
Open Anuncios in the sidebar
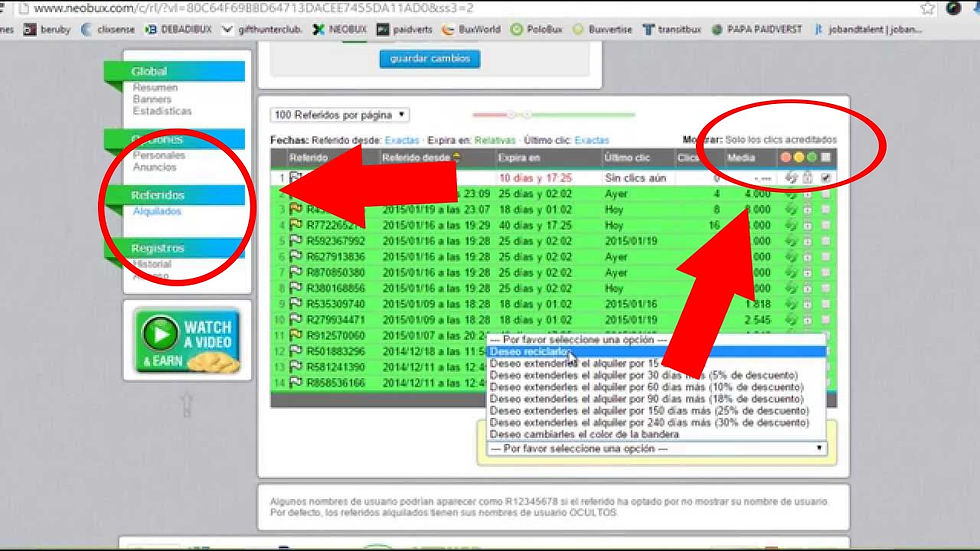point(154,167)
